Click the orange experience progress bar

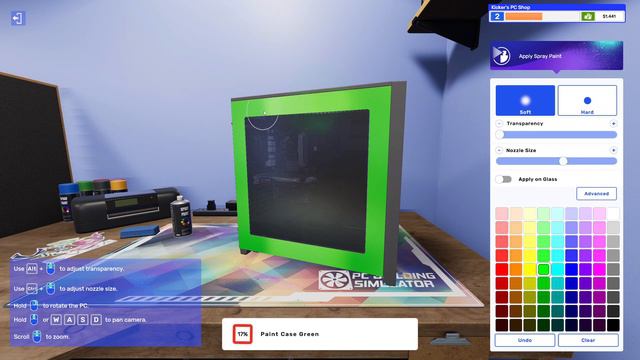pyautogui.click(x=524, y=16)
